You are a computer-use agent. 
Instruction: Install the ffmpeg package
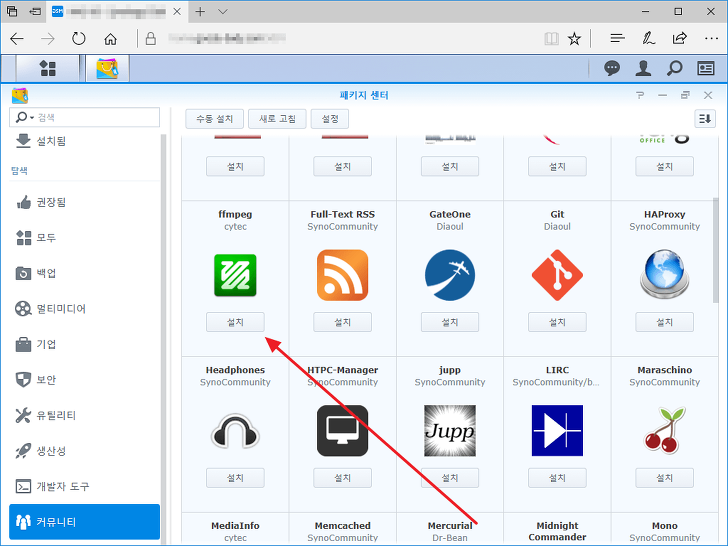(235, 322)
